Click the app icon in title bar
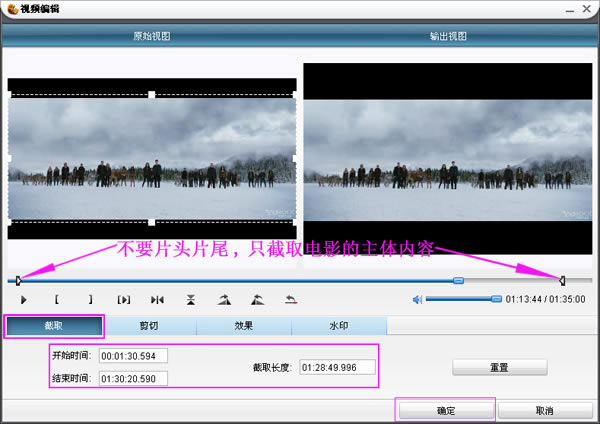600x424 pixels. click(13, 9)
